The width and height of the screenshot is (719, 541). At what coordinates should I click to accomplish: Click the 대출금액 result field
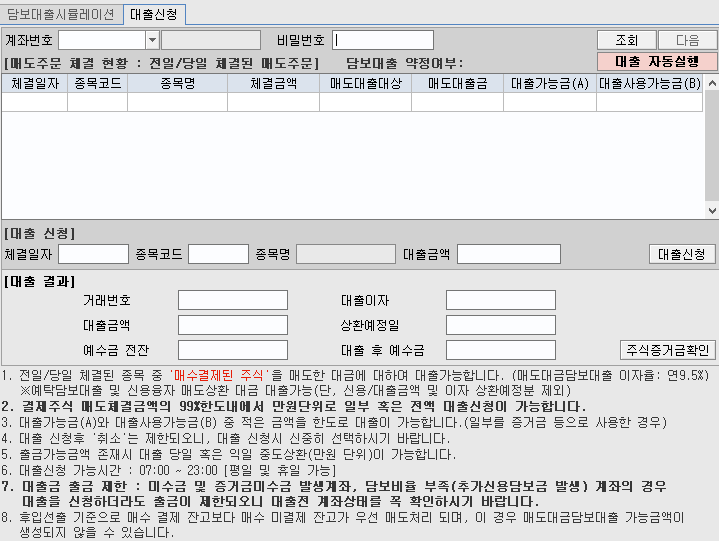pos(233,325)
